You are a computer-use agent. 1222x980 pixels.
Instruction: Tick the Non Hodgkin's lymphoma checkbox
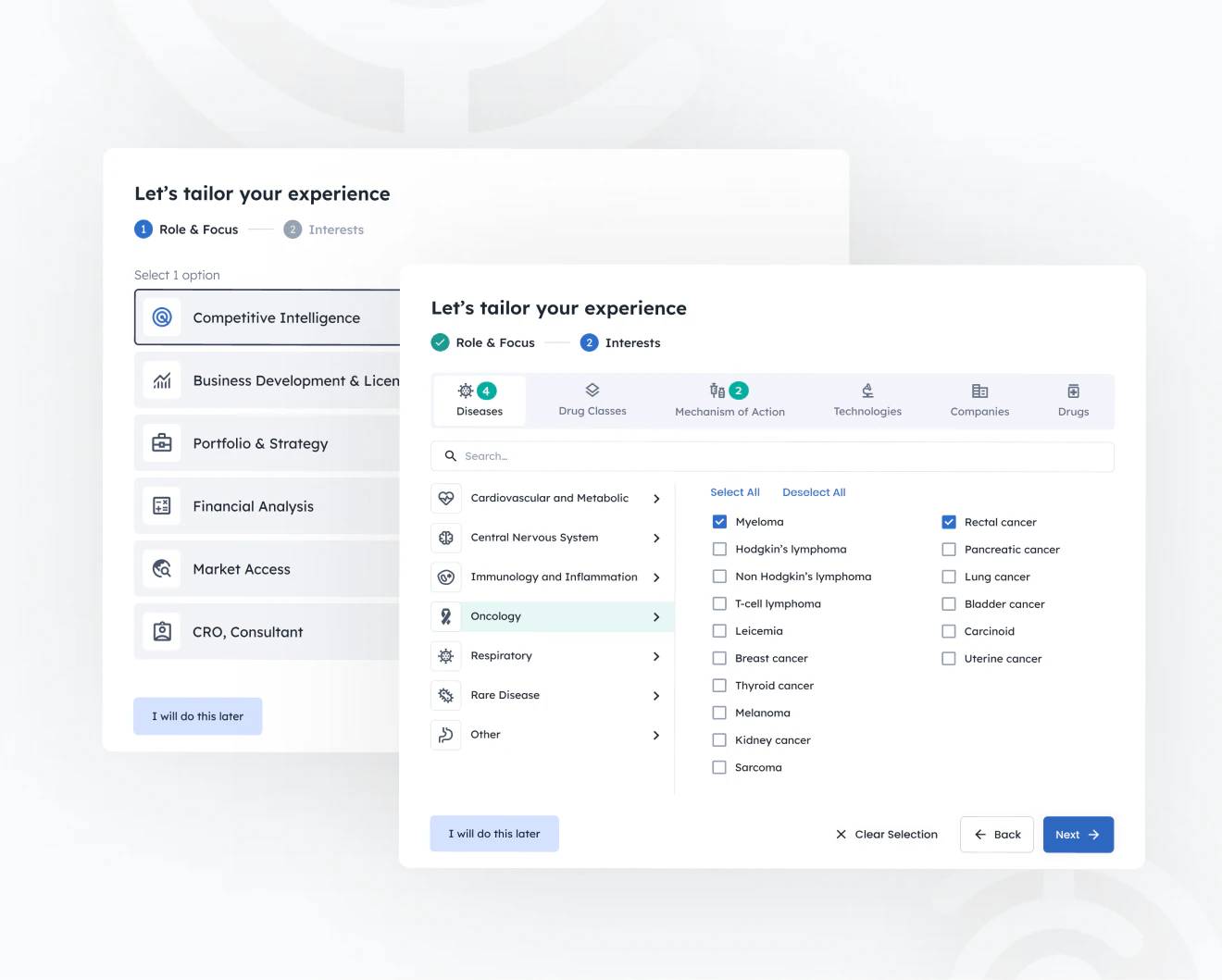tap(719, 577)
